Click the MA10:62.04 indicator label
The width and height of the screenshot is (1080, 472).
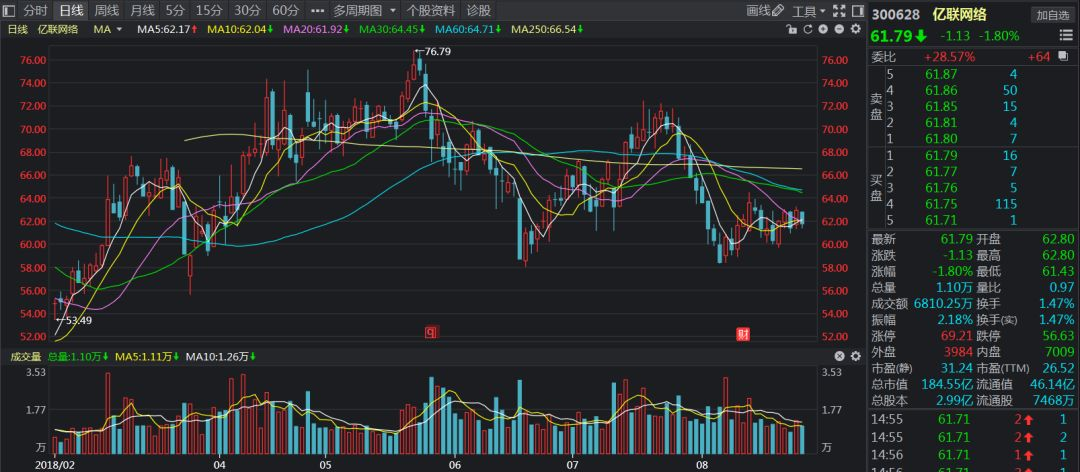[240, 29]
